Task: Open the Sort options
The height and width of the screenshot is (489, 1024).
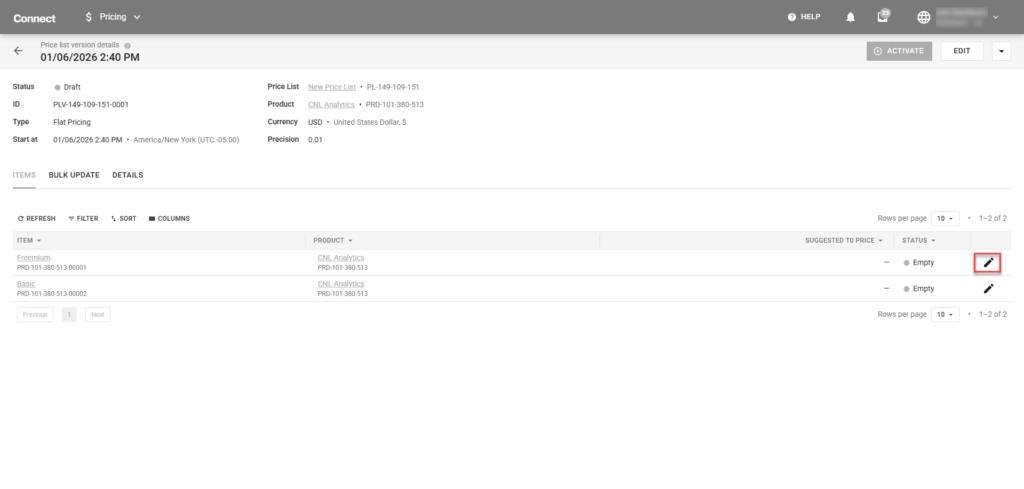Action: [124, 218]
